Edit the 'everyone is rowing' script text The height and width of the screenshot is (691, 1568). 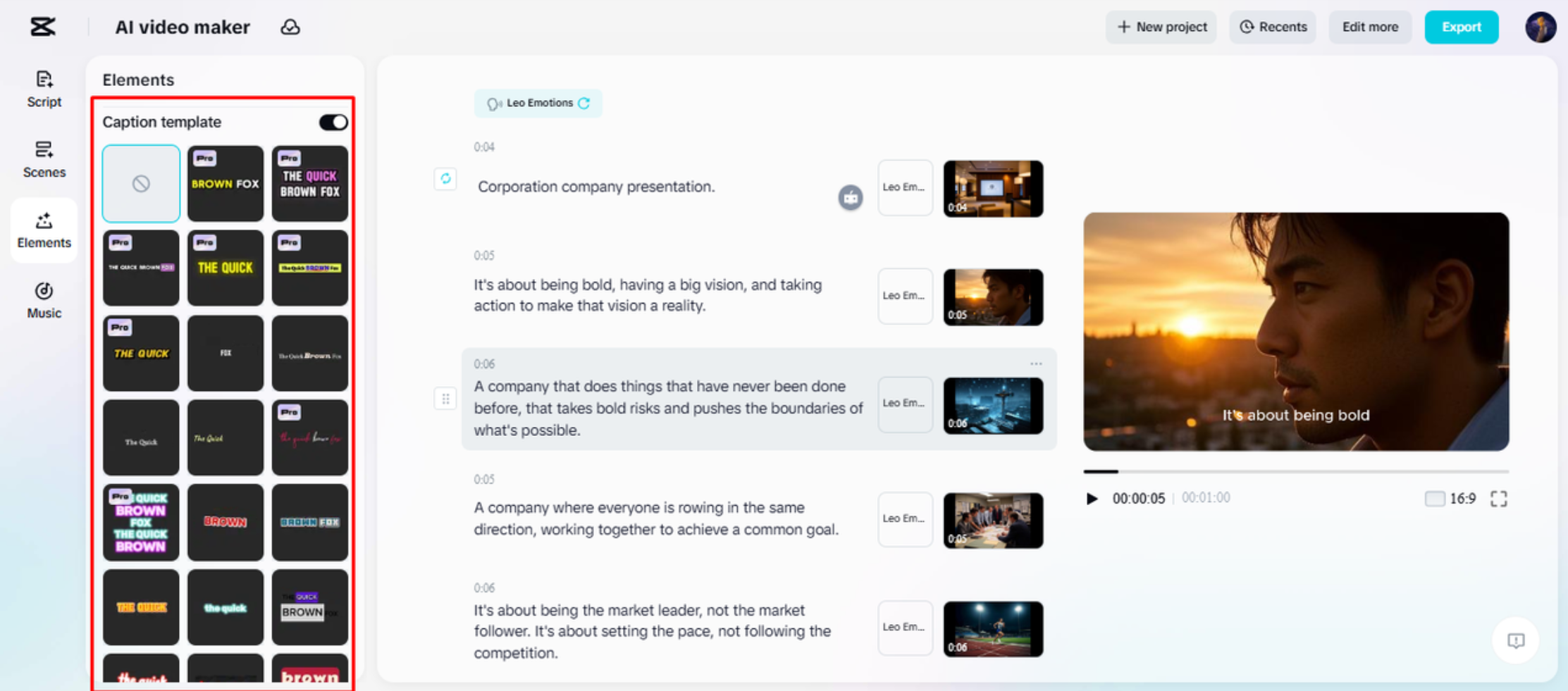[656, 518]
